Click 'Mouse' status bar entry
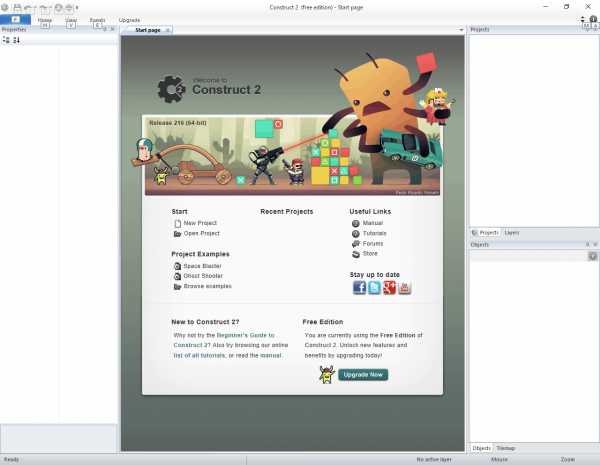This screenshot has height=465, width=600. pos(499,459)
